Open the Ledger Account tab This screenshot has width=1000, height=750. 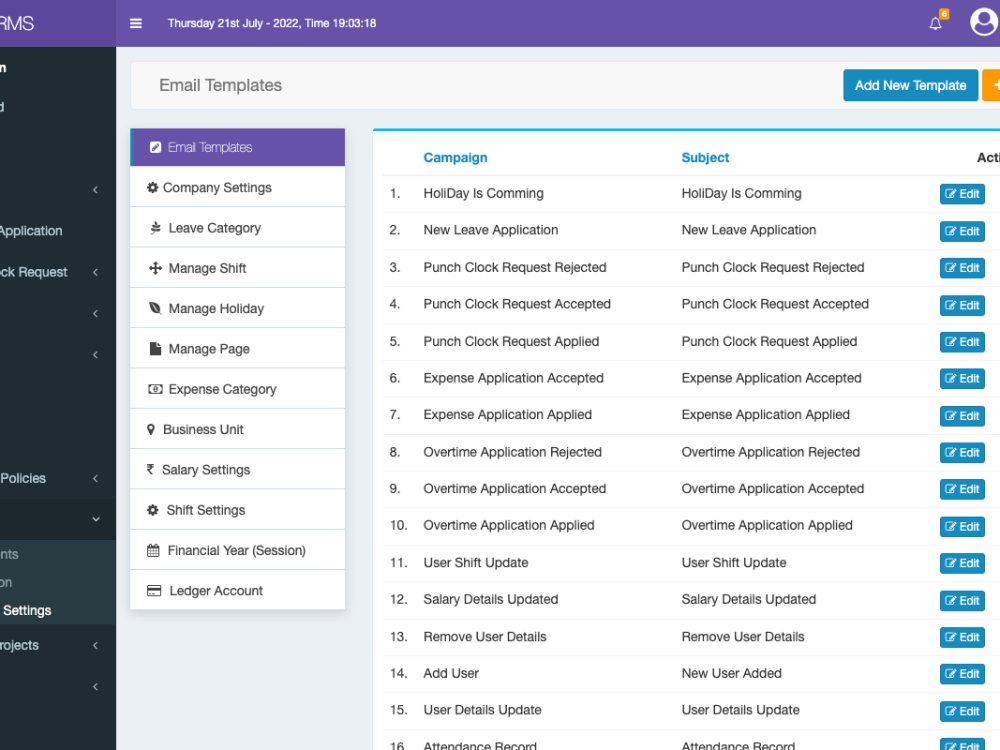pyautogui.click(x=237, y=591)
